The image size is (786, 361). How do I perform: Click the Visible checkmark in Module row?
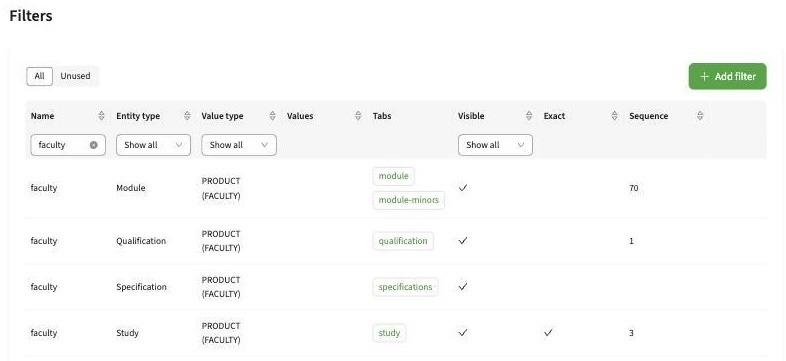tap(463, 188)
